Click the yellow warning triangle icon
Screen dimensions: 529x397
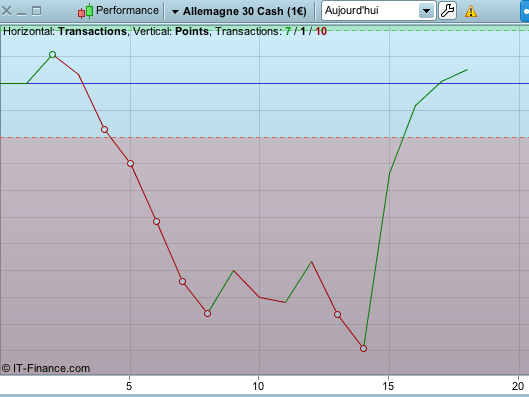[471, 11]
